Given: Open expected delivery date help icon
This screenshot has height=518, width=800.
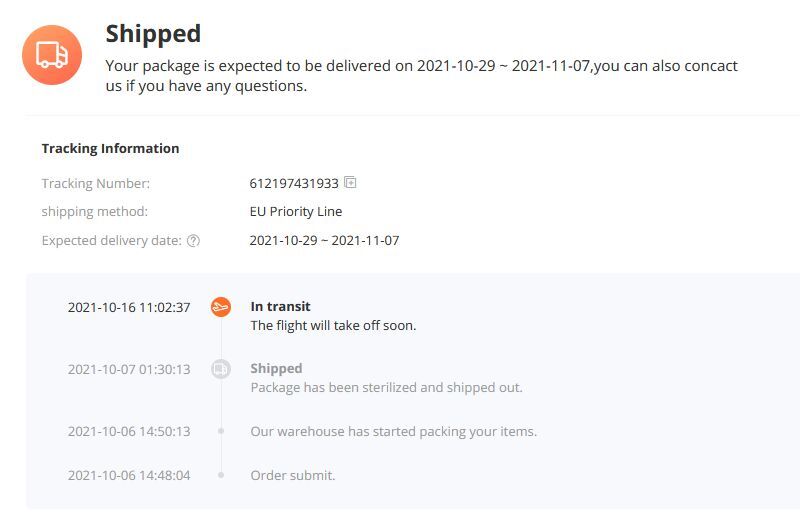Looking at the screenshot, I should [193, 241].
